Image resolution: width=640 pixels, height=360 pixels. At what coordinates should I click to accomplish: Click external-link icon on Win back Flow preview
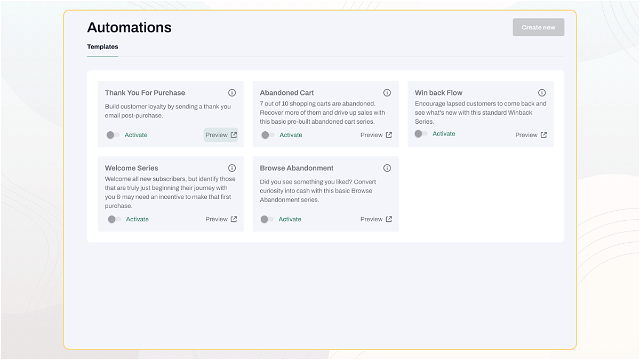(544, 135)
